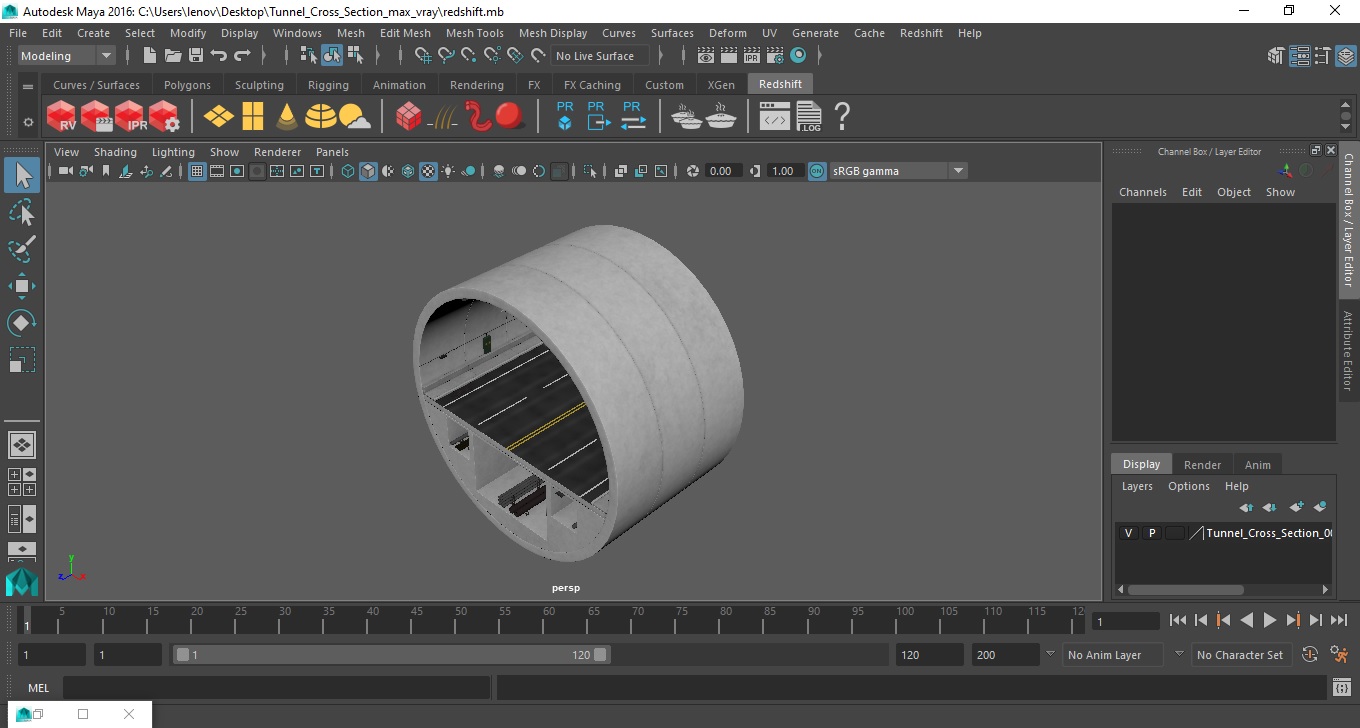The height and width of the screenshot is (728, 1360).
Task: Activate the Move tool in the toolbox
Action: [x=22, y=286]
